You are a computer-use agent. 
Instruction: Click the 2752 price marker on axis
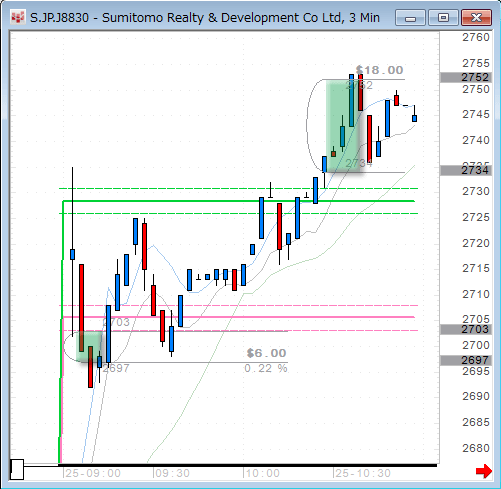[x=466, y=77]
